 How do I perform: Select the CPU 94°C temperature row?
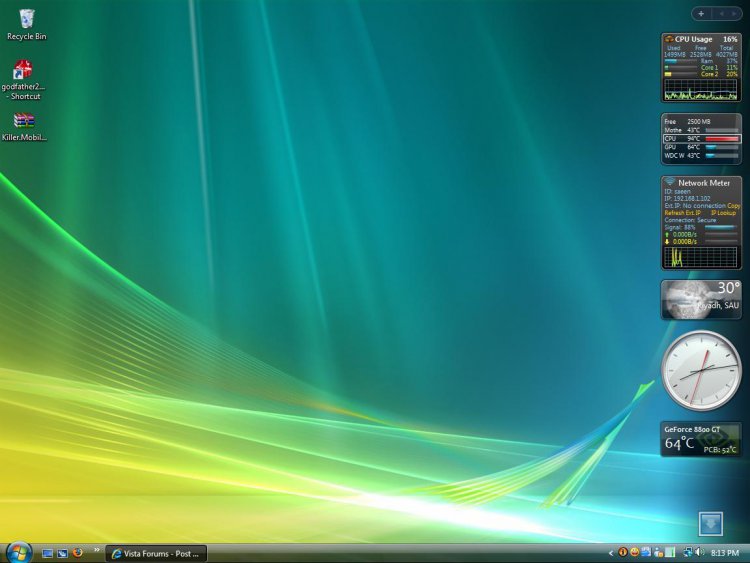(701, 139)
